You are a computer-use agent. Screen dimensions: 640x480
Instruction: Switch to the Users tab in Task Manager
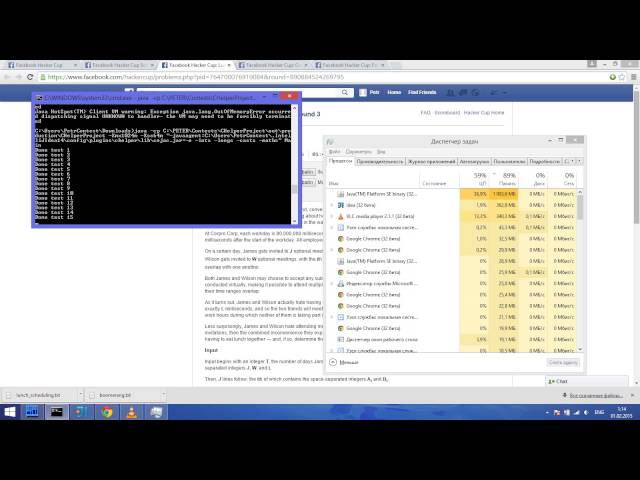(x=509, y=162)
